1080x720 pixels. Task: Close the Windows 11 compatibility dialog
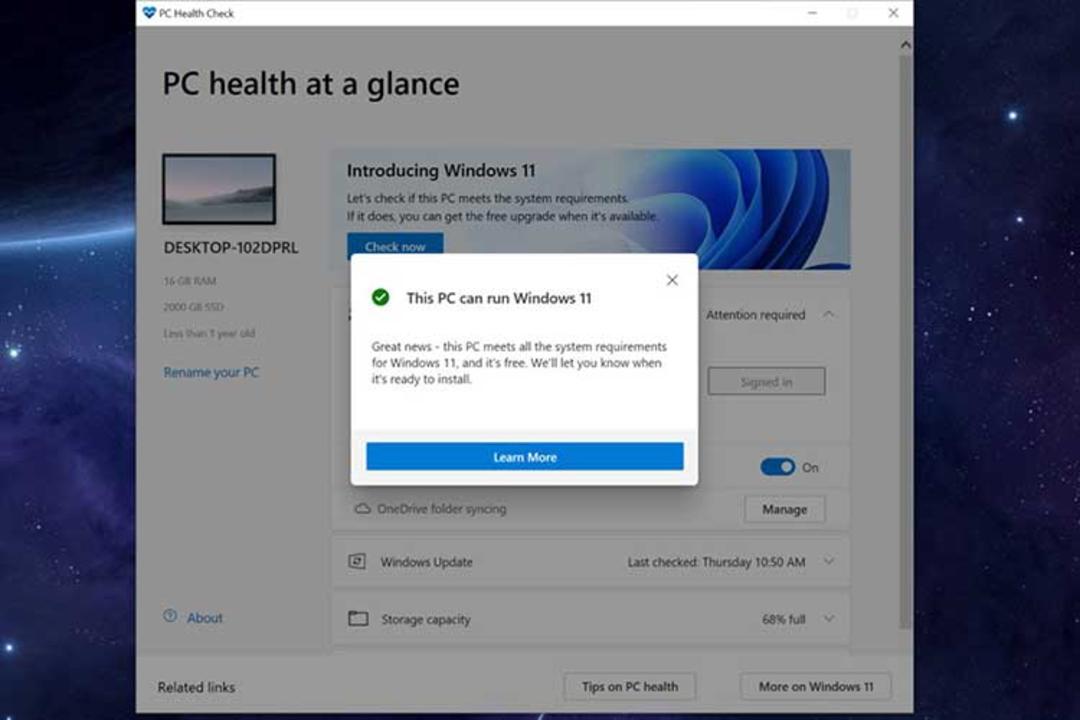(x=672, y=280)
